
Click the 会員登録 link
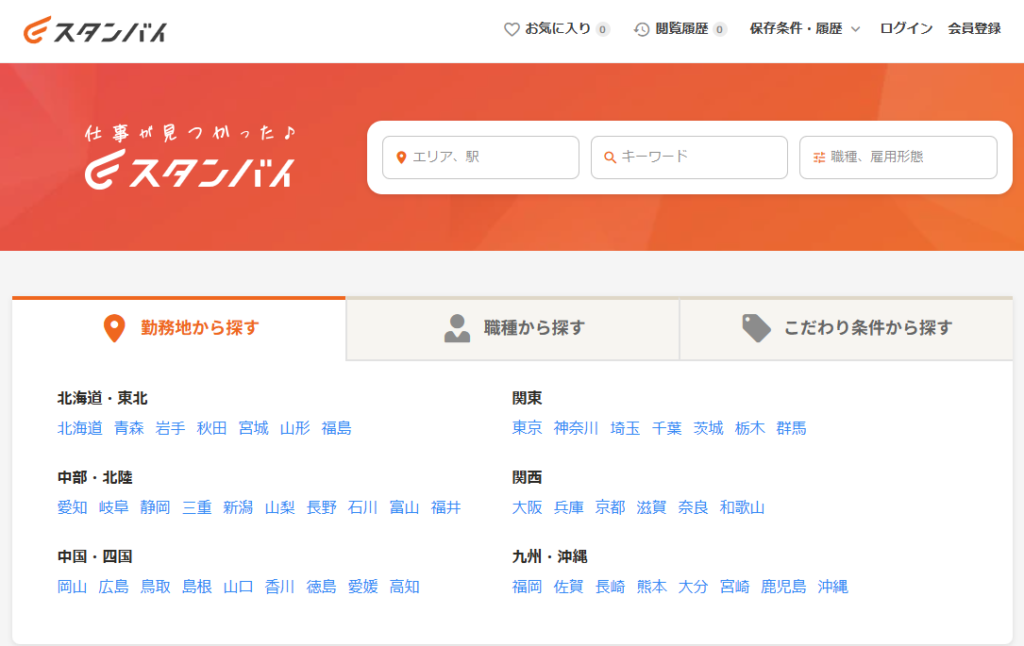[x=974, y=29]
